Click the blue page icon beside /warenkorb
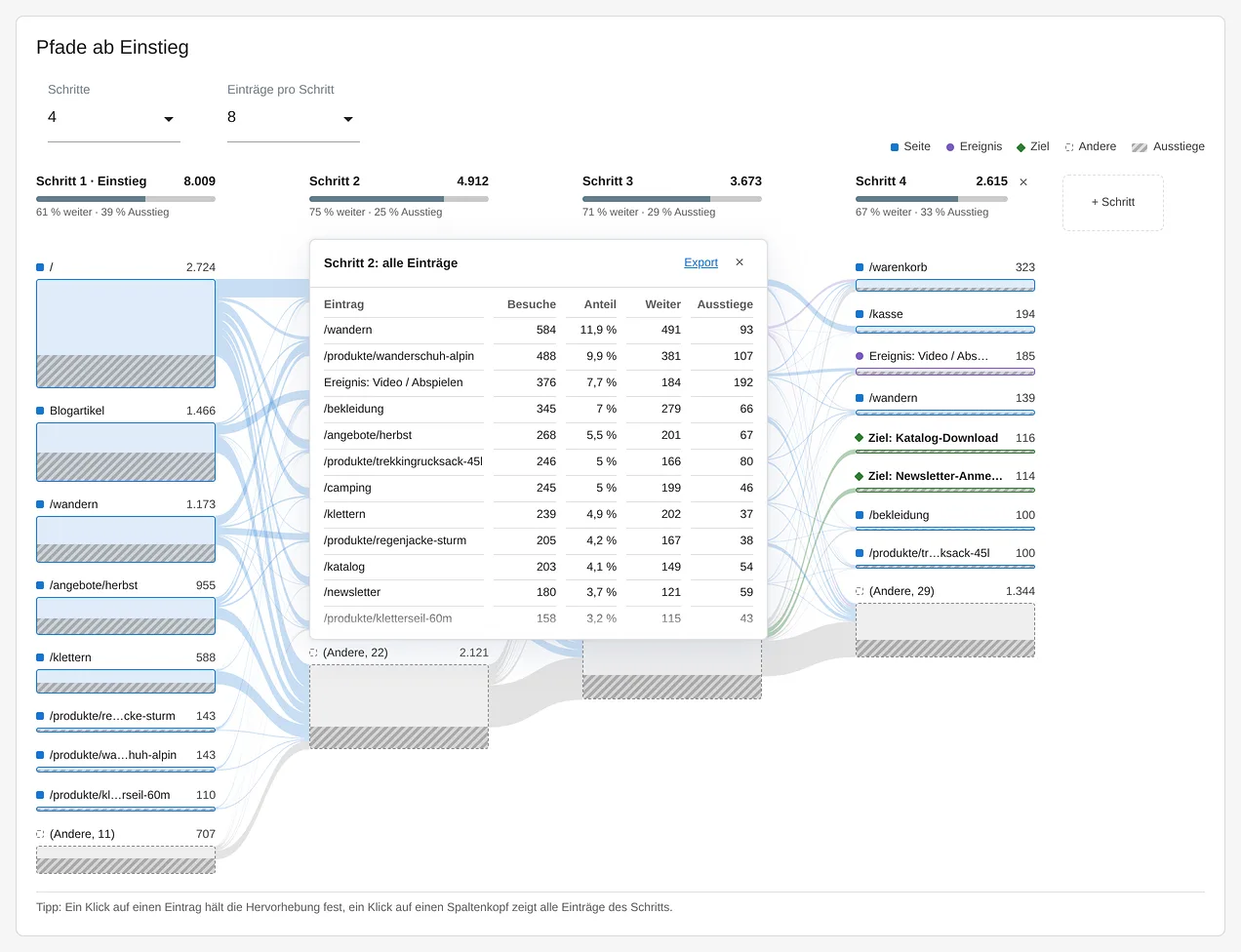This screenshot has height=952, width=1241. [x=860, y=267]
